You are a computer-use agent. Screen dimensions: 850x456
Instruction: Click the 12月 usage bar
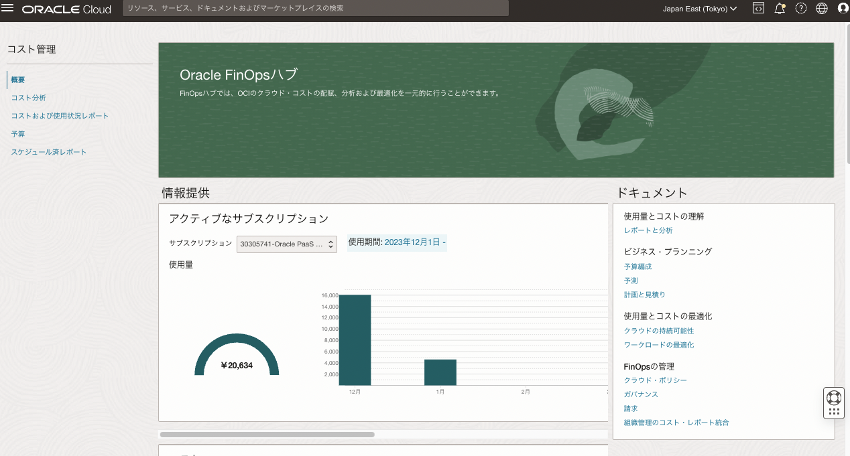tap(355, 340)
